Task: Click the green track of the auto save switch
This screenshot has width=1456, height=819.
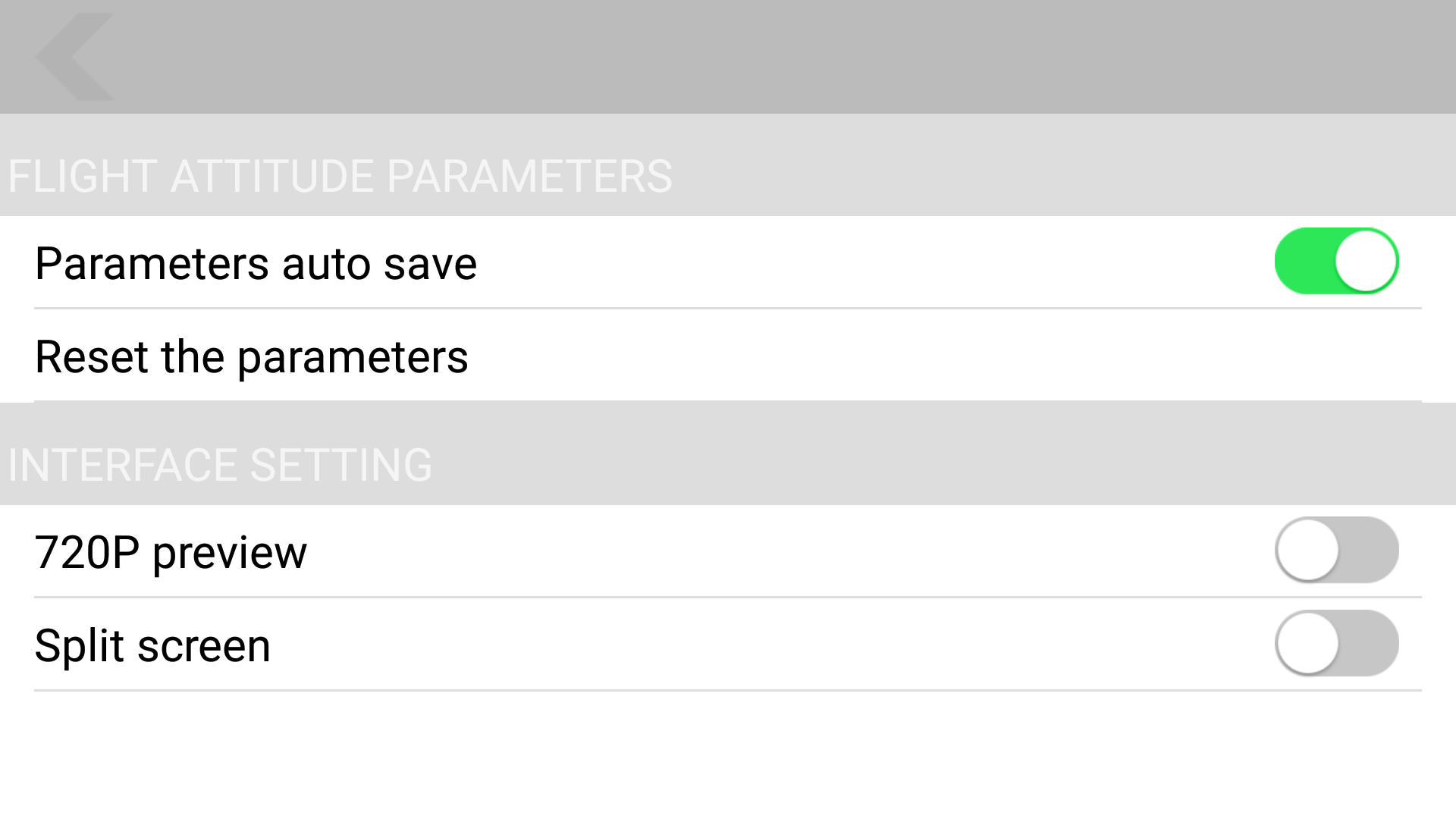Action: (x=1301, y=262)
